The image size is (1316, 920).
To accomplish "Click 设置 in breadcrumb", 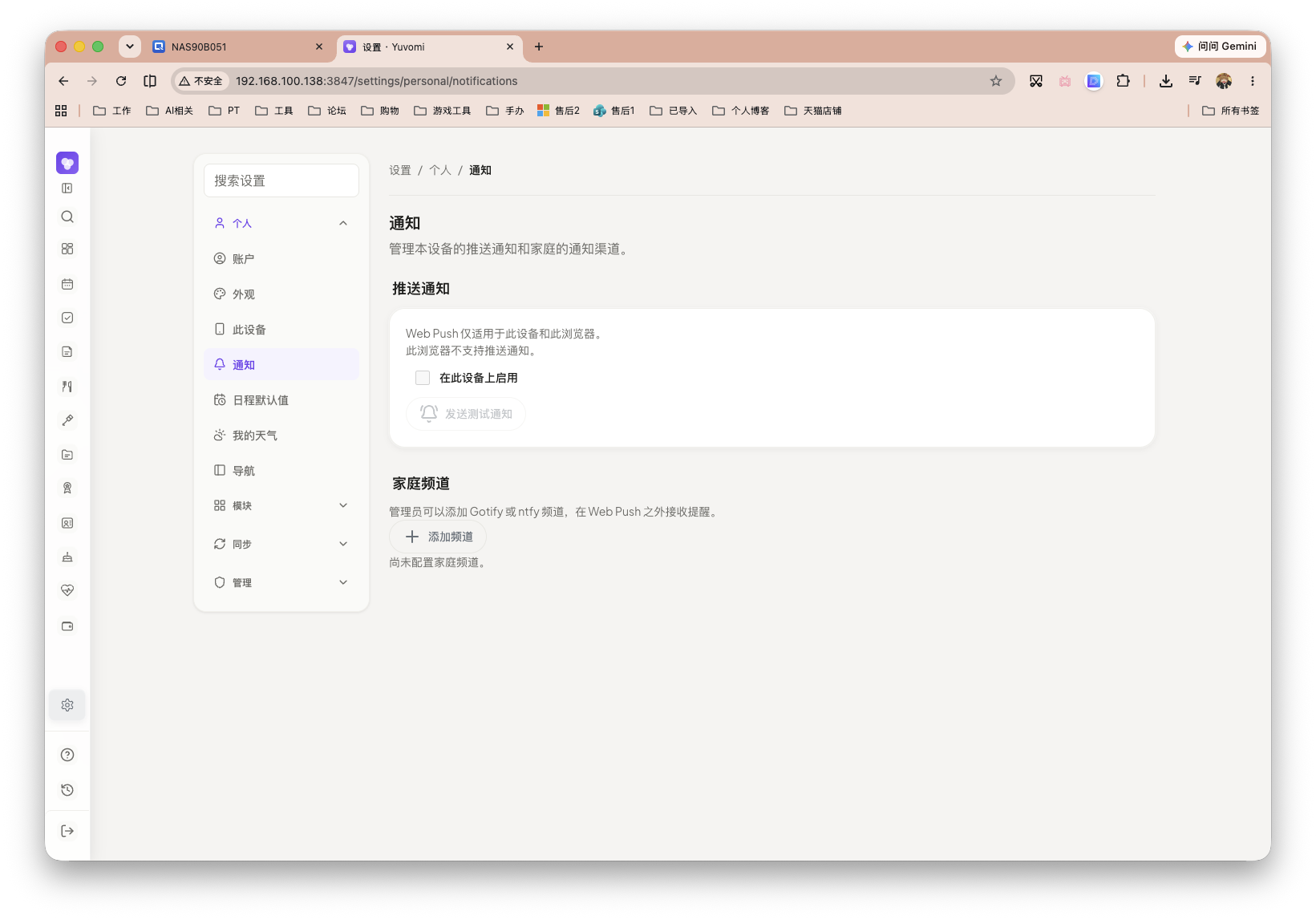I will pos(400,170).
